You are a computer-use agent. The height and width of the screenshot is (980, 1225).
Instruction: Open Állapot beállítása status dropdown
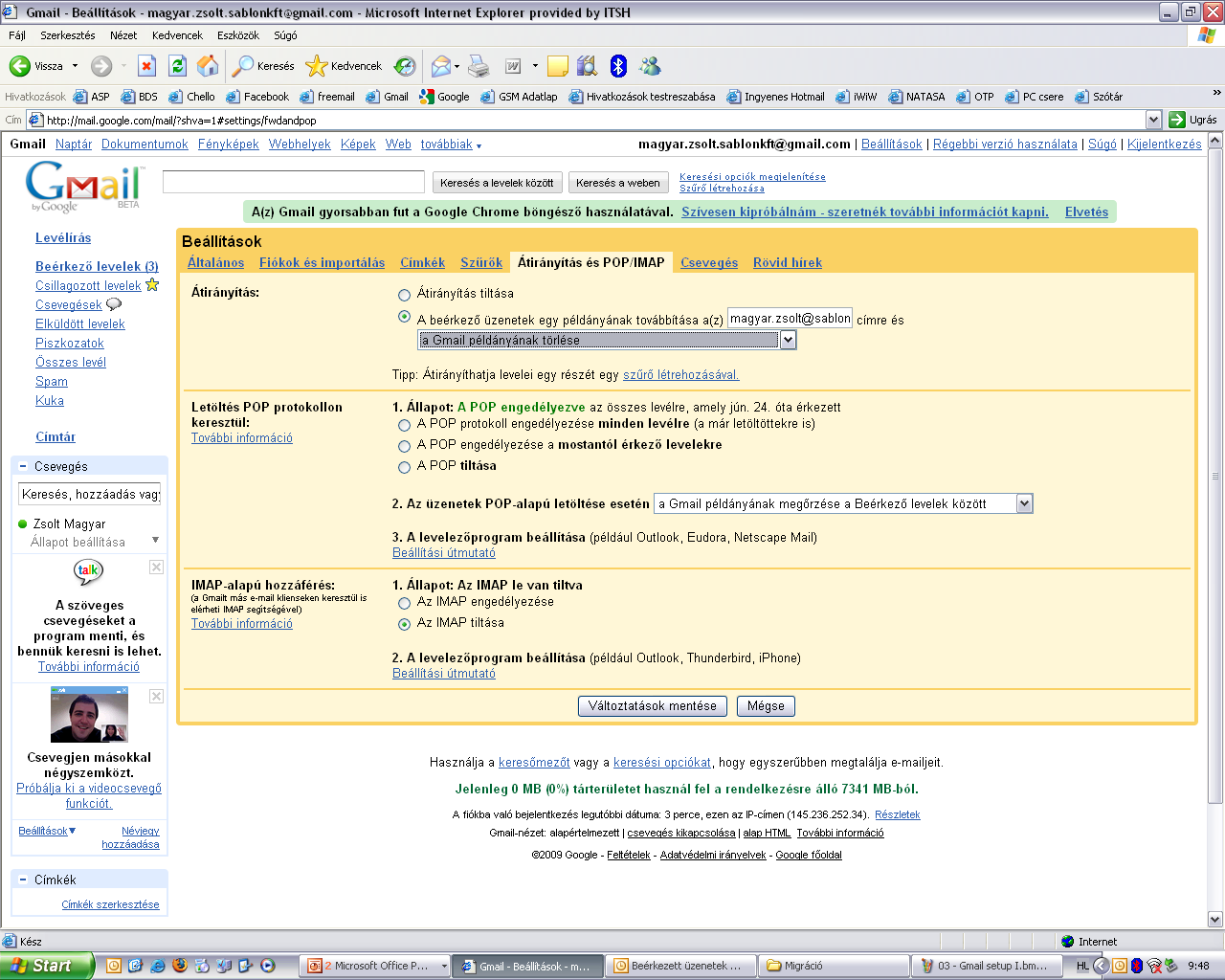(155, 541)
